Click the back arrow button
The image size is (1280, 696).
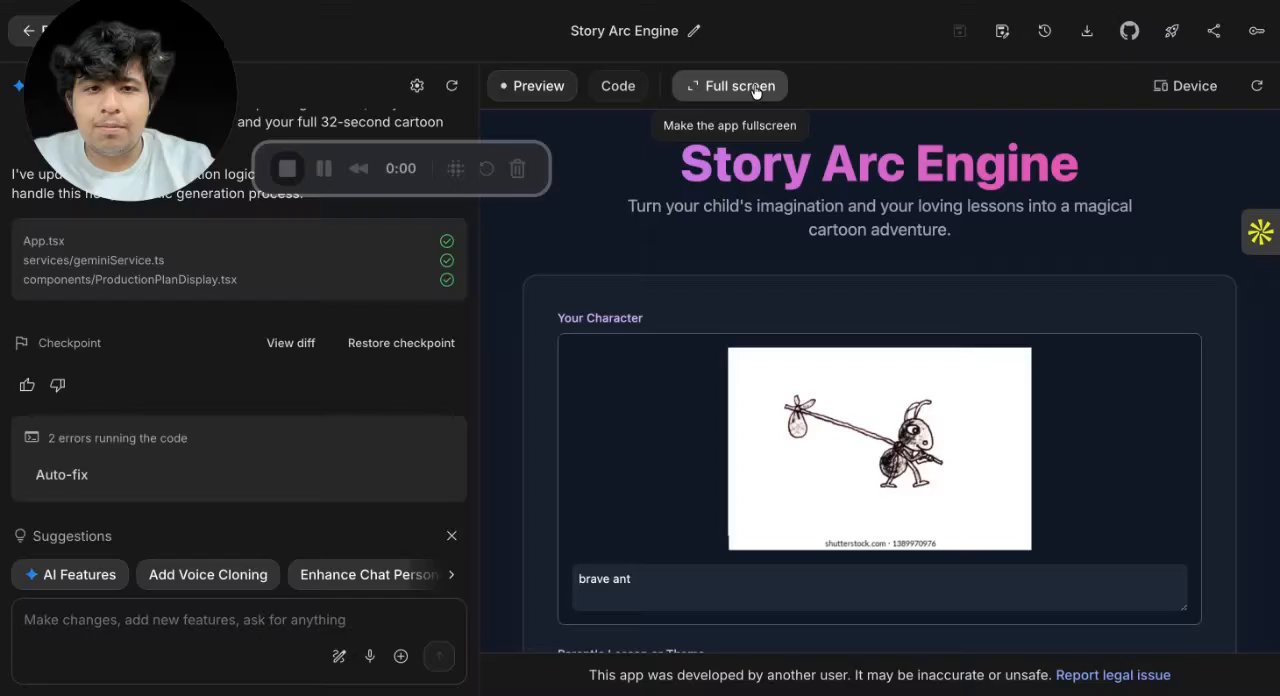[x=28, y=31]
